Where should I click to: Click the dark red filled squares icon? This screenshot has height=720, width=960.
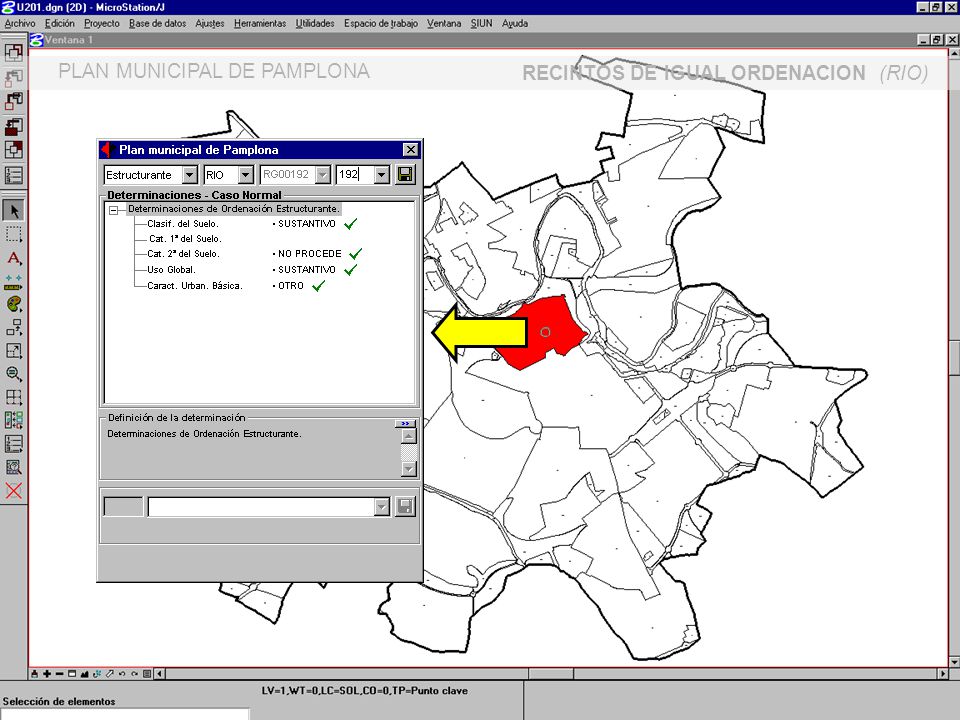(13, 126)
